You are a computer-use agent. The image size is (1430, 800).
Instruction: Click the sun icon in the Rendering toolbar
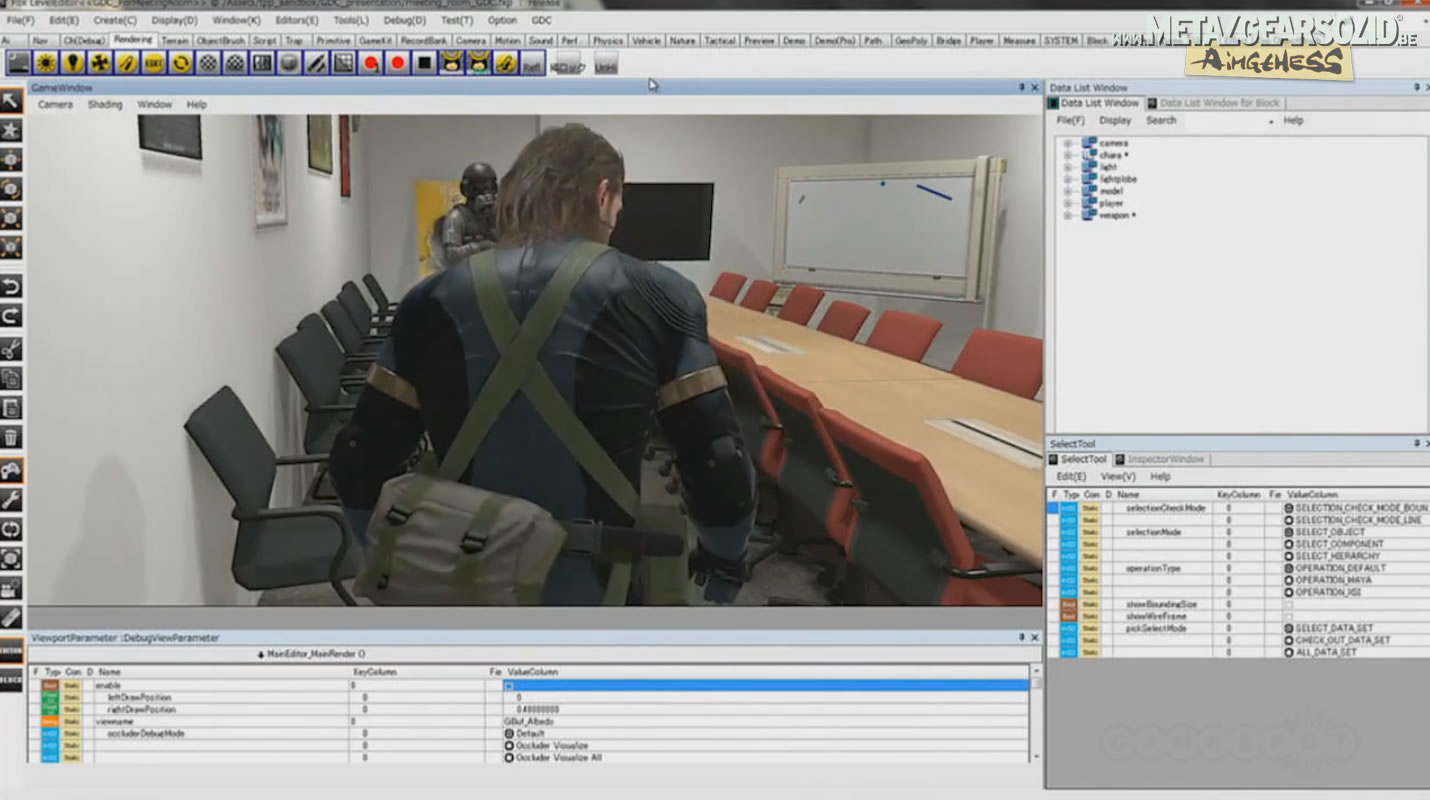click(x=46, y=63)
